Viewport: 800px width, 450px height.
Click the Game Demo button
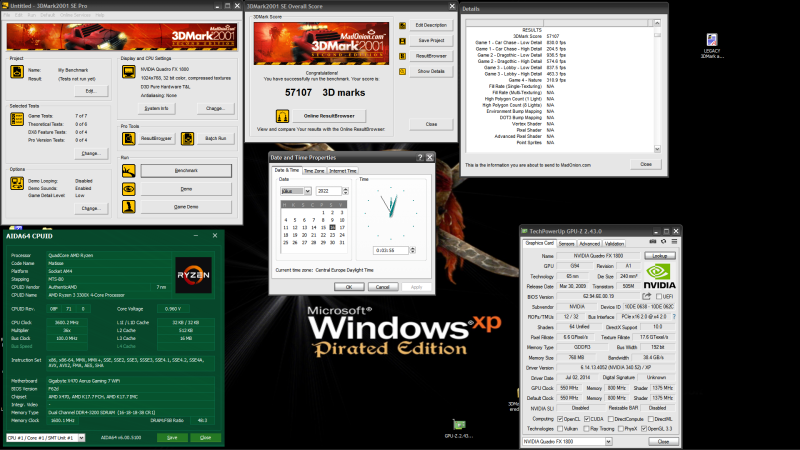pyautogui.click(x=186, y=207)
